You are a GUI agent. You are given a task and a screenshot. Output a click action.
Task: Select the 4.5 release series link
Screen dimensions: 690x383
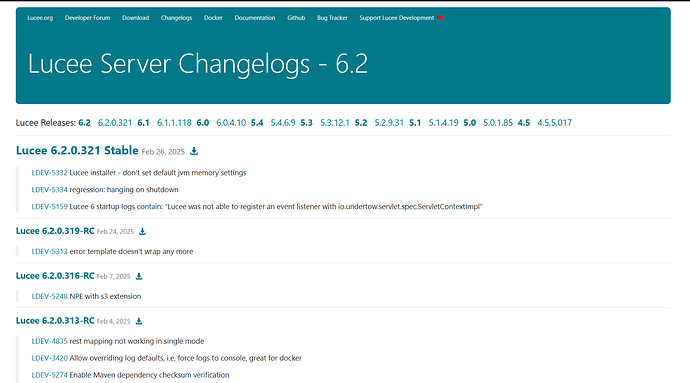[x=524, y=123]
